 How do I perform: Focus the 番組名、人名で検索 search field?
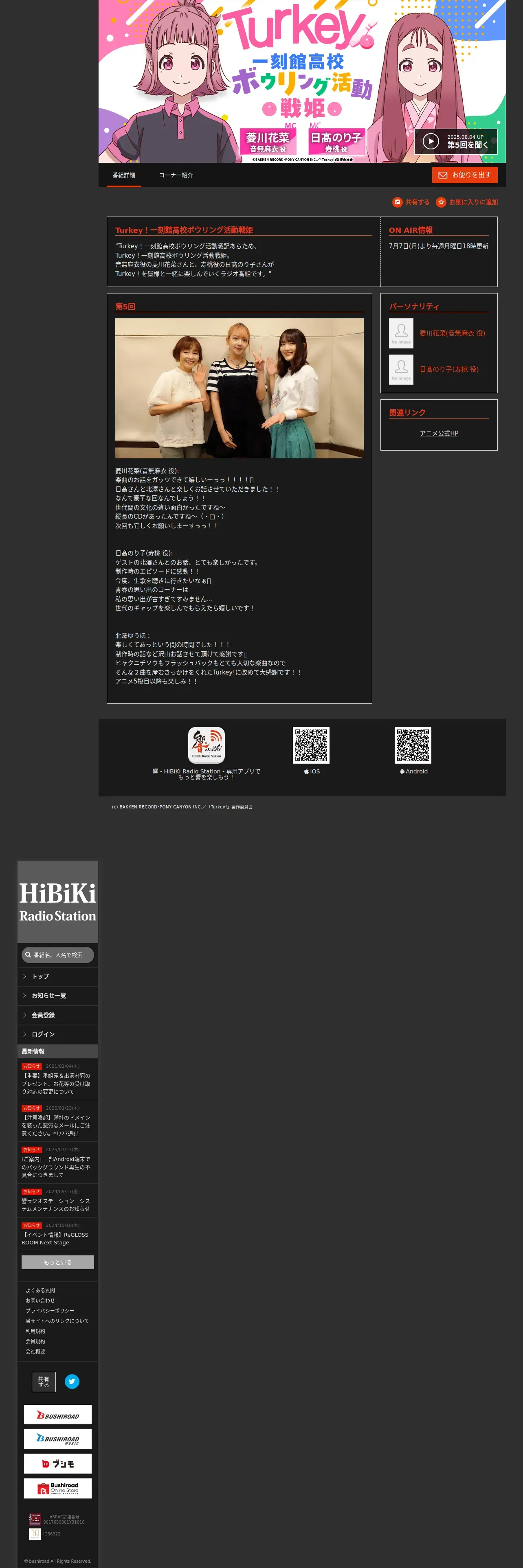click(x=58, y=955)
